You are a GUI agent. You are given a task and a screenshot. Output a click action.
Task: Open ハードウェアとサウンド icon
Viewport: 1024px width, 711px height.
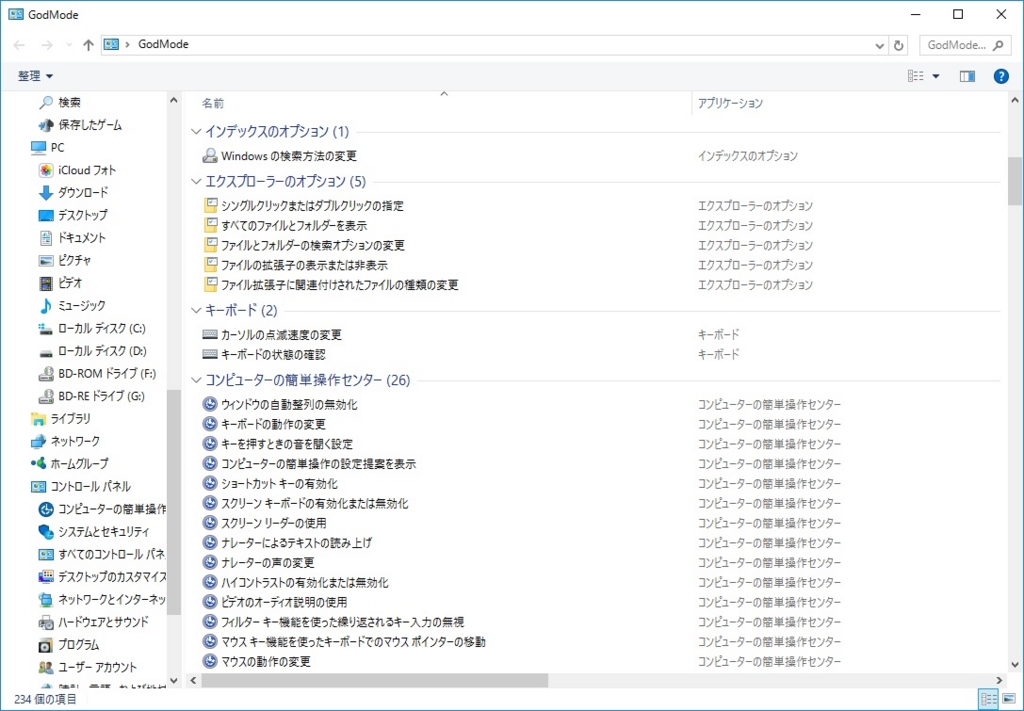coord(46,622)
